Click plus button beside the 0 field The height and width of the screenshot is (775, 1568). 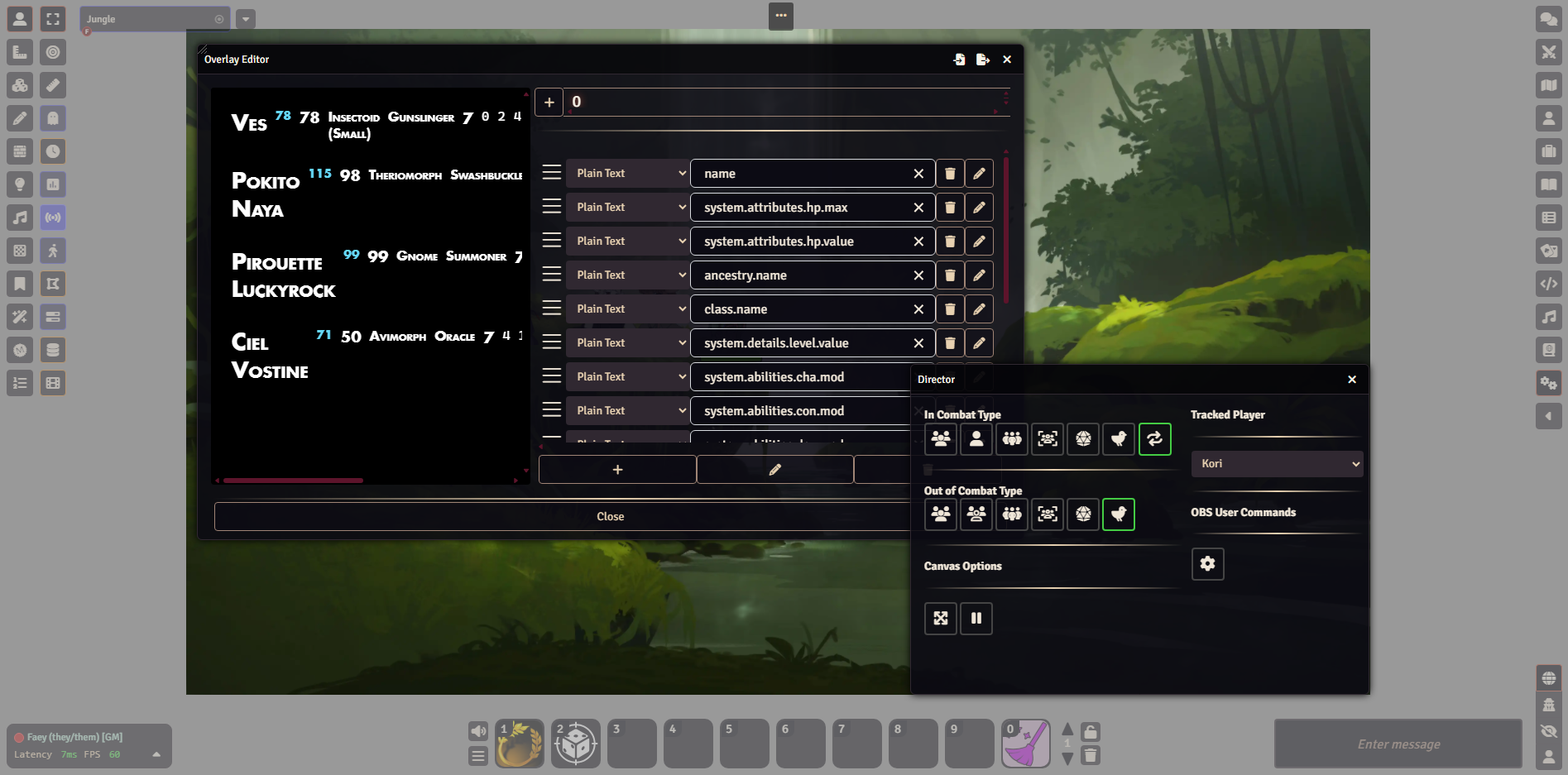click(x=549, y=103)
